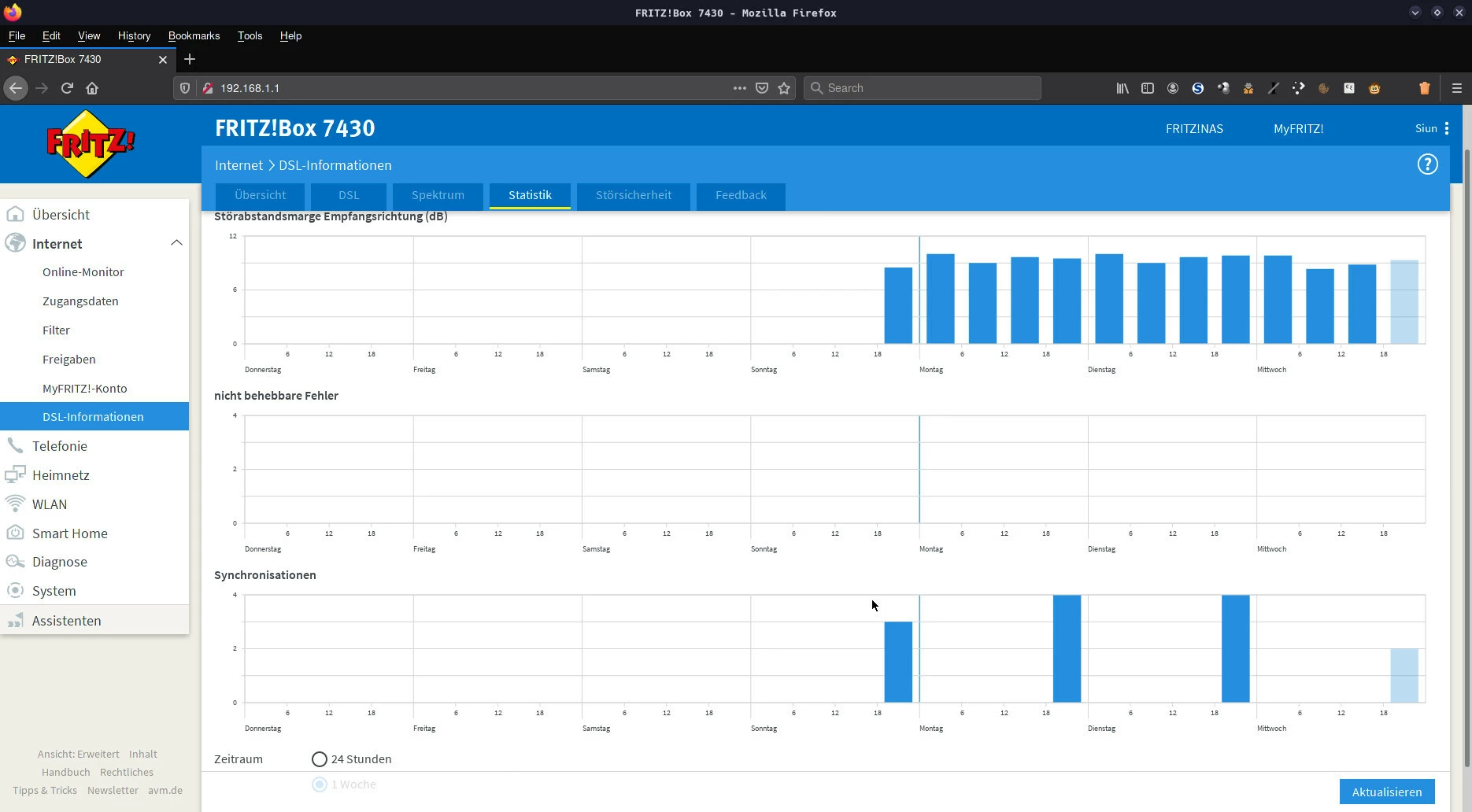This screenshot has height=812, width=1472.
Task: Switch to the Spektrum tab
Action: (438, 195)
